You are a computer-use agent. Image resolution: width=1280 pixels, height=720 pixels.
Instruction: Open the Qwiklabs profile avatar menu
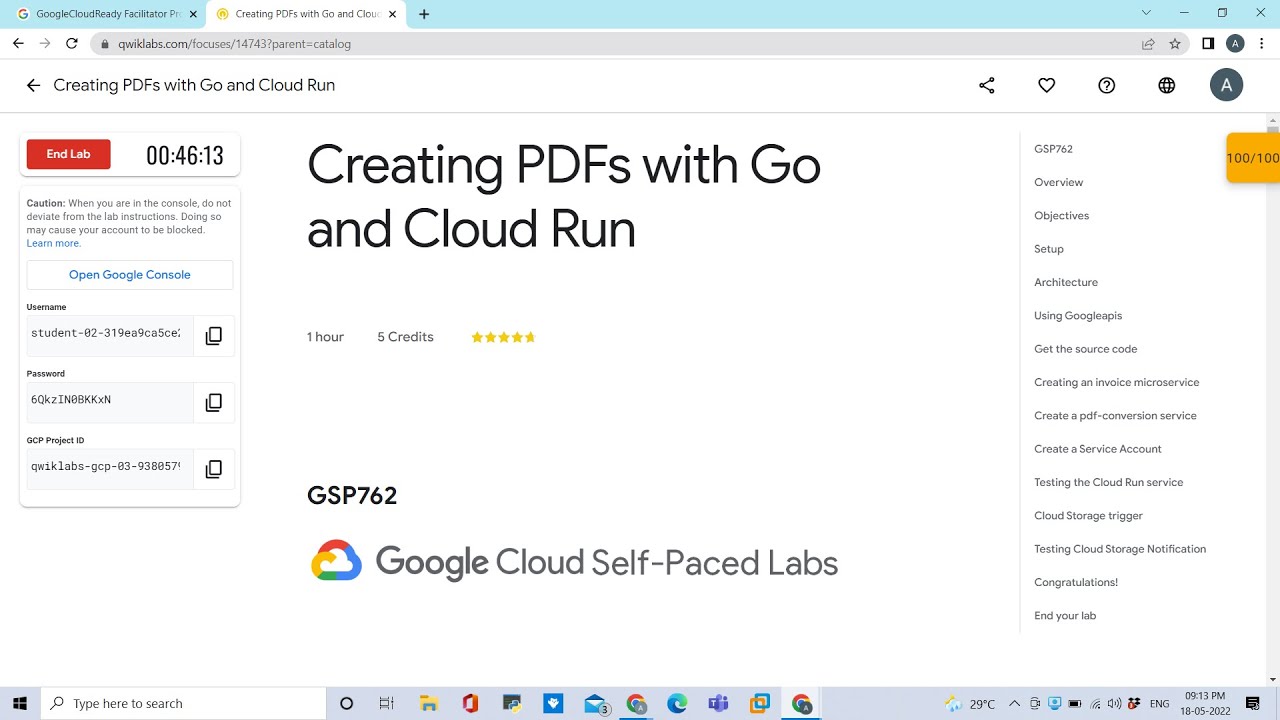[1226, 85]
